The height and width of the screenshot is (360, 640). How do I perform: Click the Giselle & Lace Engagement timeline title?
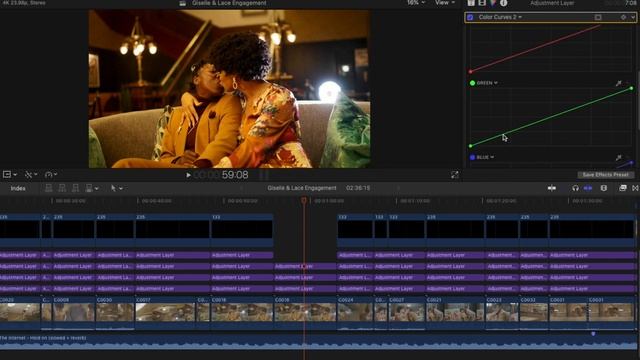(x=302, y=188)
